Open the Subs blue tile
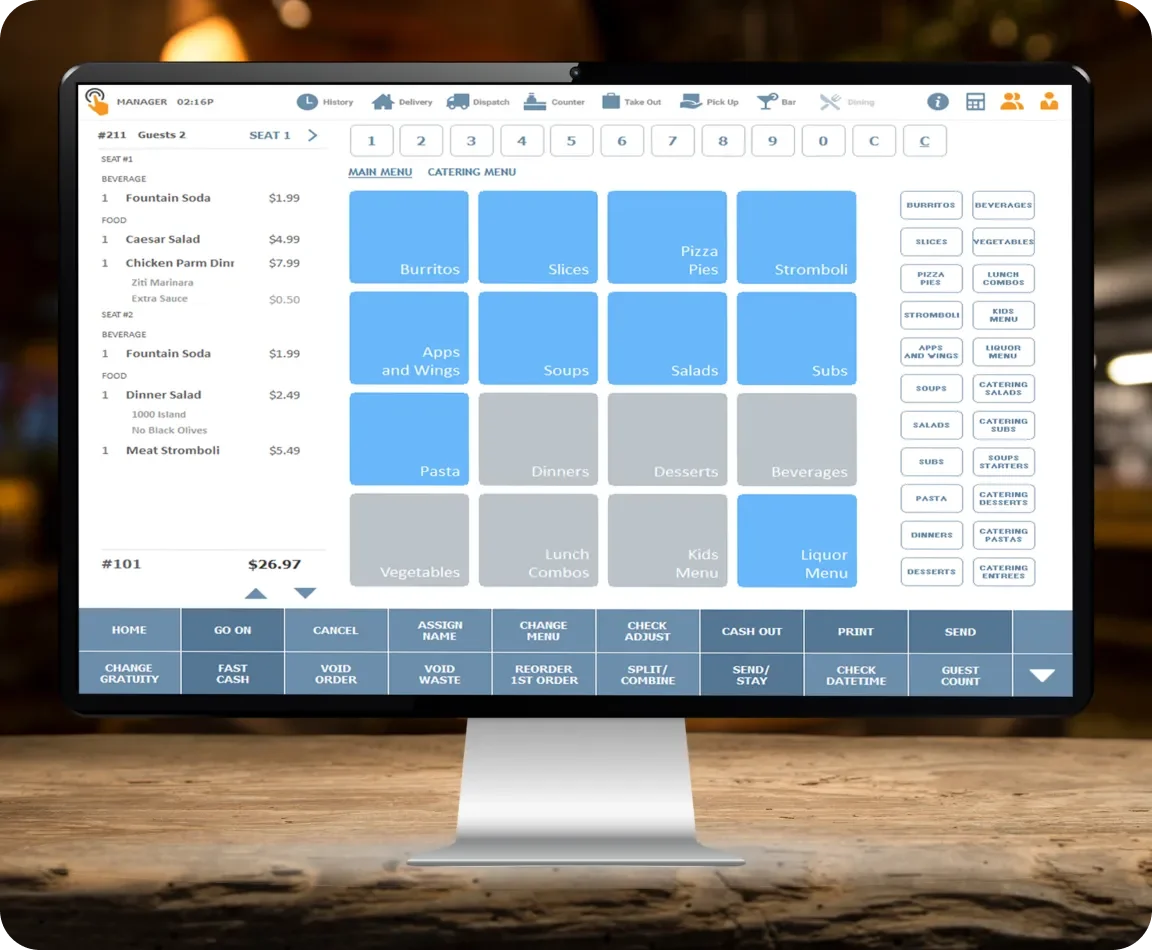 click(x=796, y=338)
